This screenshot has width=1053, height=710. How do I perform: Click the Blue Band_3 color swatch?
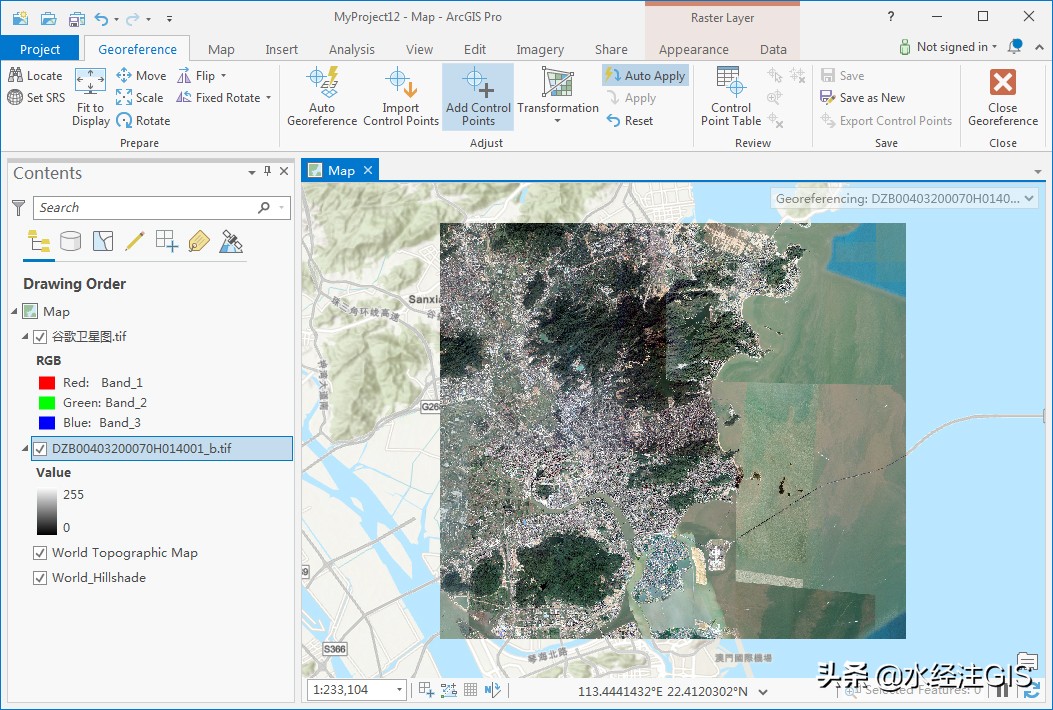pos(46,423)
